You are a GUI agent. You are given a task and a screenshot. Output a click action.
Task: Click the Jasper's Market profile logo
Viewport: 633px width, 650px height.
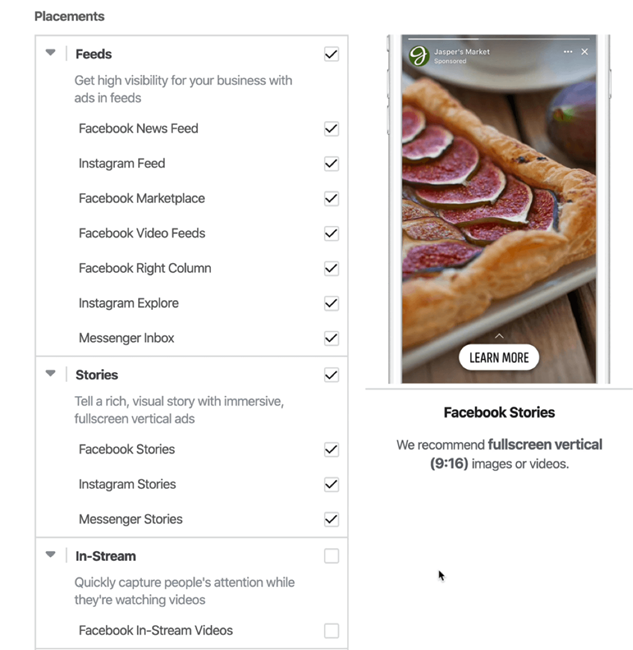pos(419,56)
